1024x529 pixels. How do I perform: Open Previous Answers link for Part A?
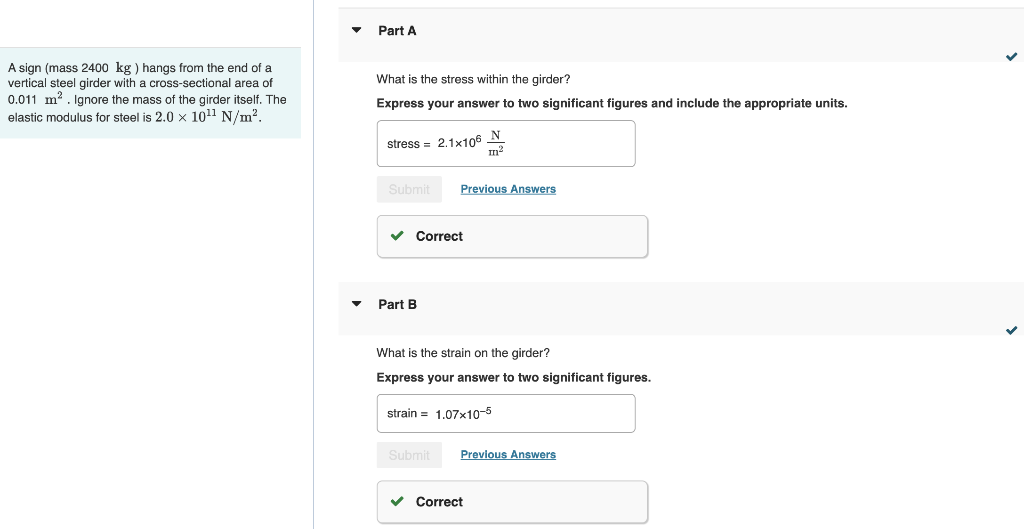point(508,189)
